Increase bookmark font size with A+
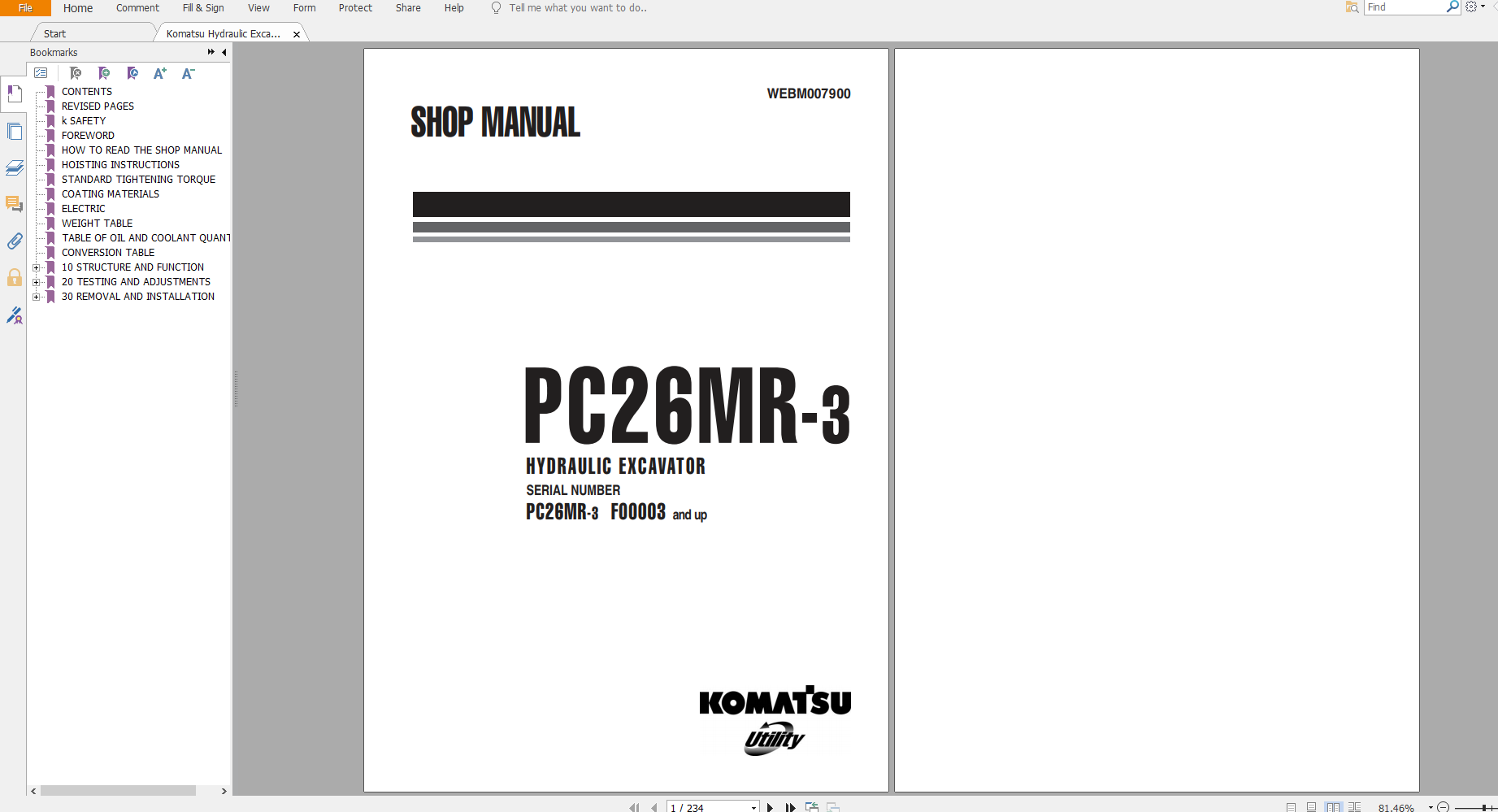1498x812 pixels. (160, 73)
